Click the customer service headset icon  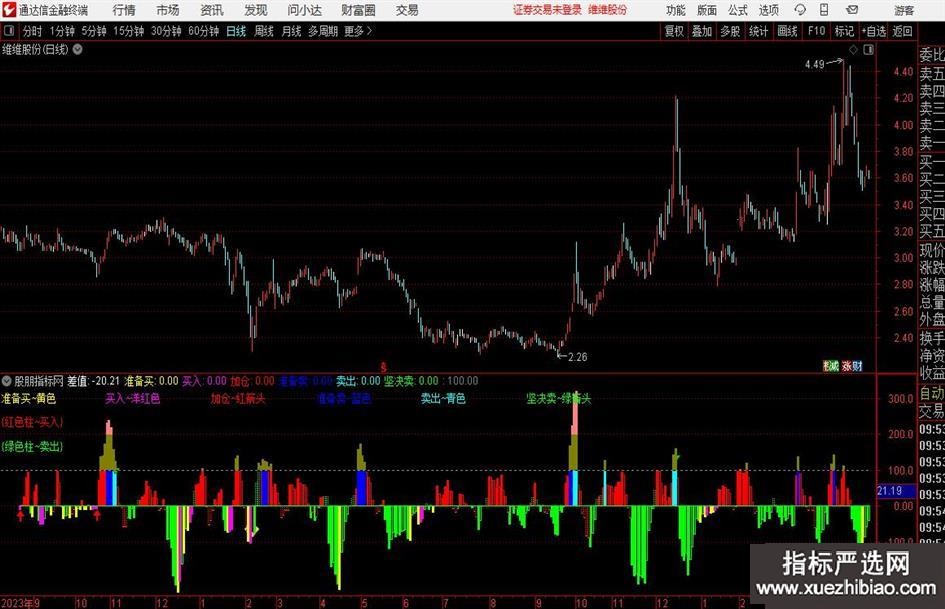[800, 10]
